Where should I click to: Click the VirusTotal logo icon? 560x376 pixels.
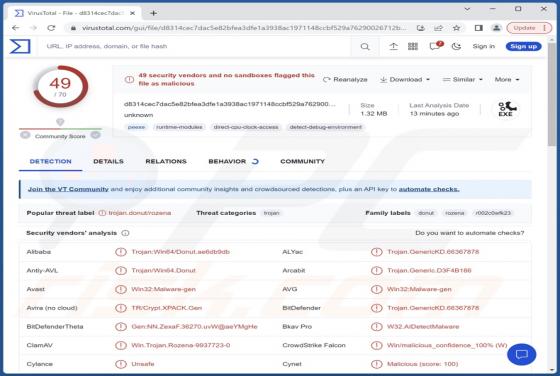20,46
